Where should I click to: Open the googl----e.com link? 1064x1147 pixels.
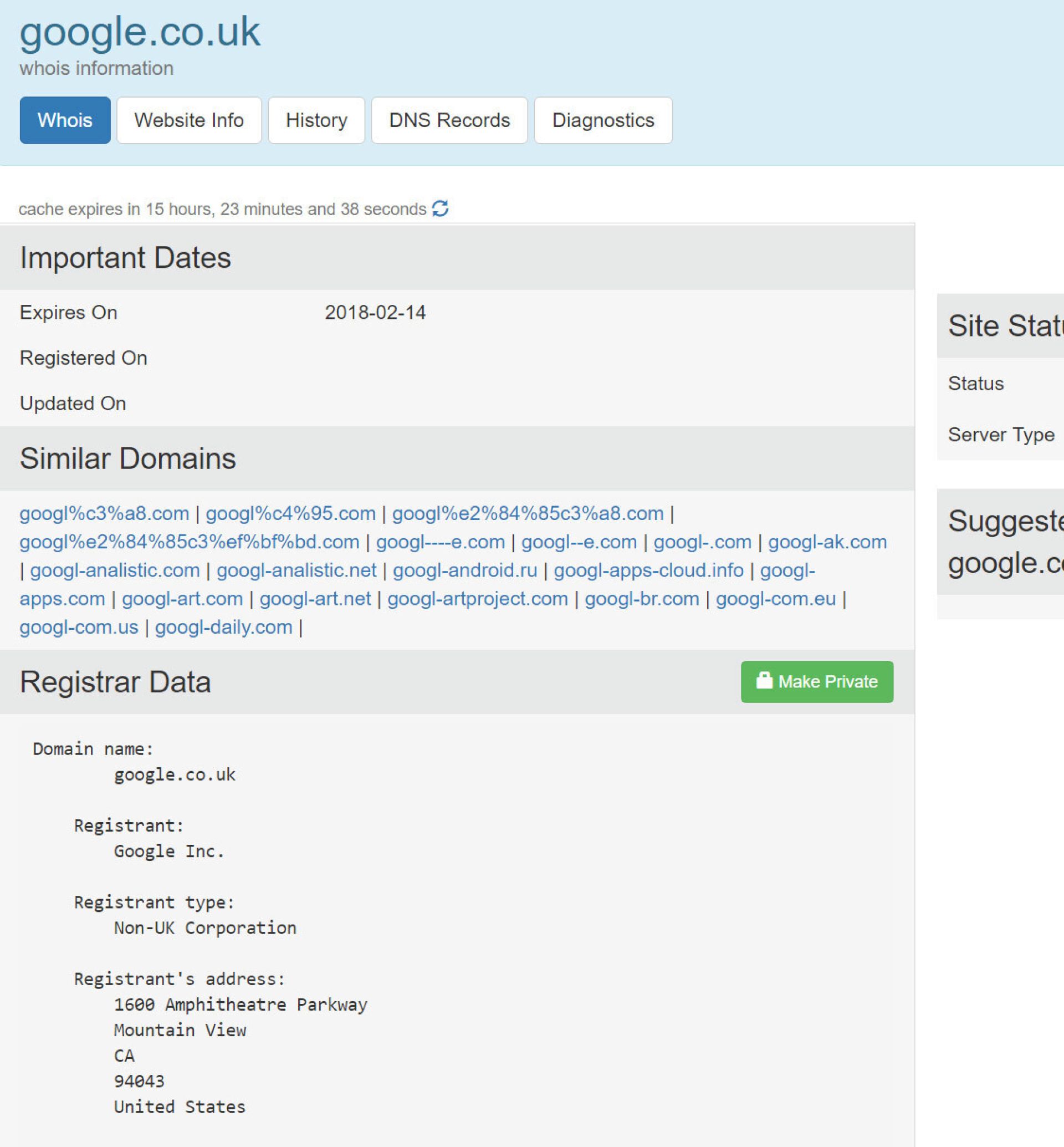[x=440, y=542]
